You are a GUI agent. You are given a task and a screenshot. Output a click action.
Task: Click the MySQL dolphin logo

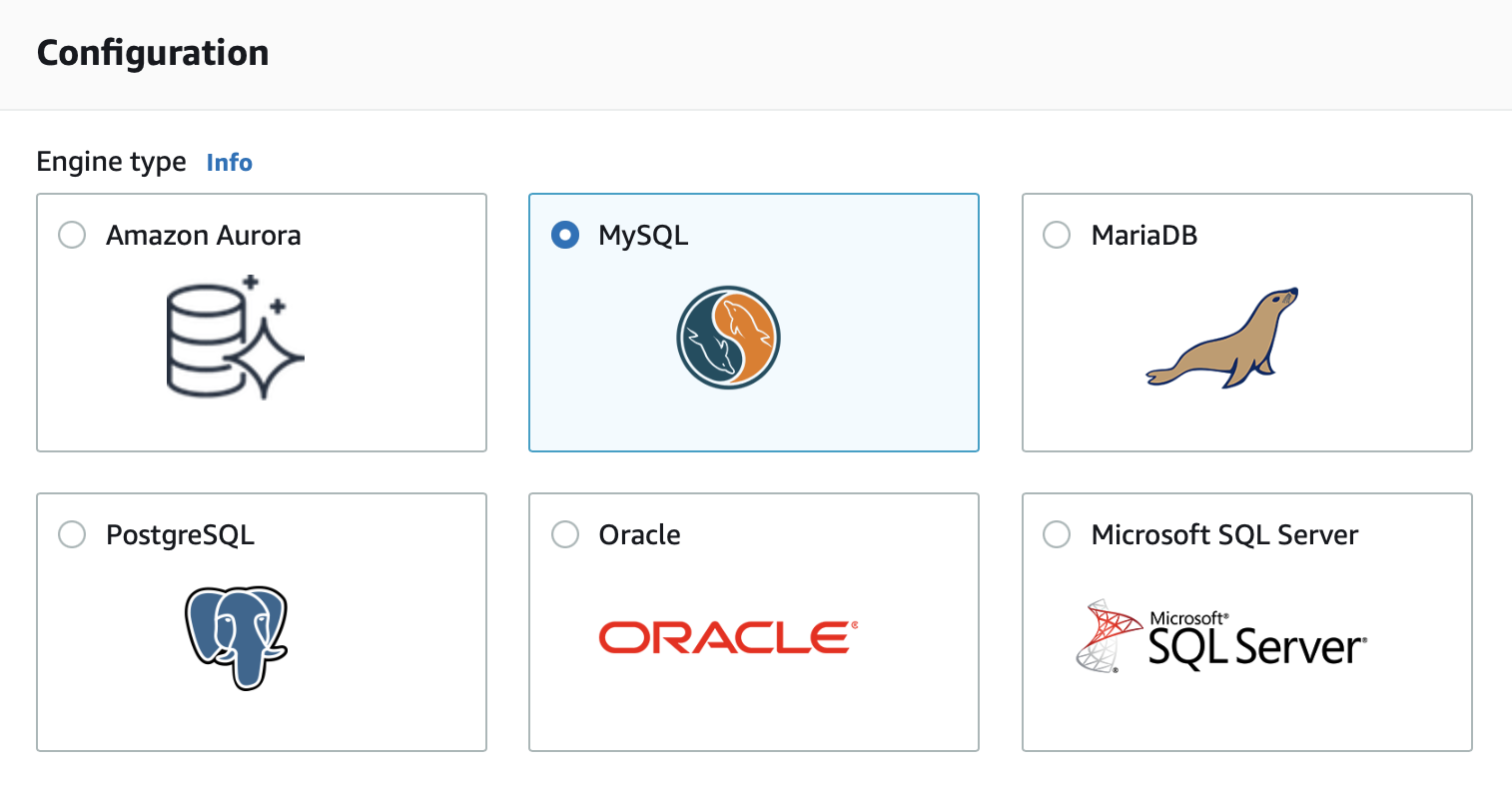(728, 338)
